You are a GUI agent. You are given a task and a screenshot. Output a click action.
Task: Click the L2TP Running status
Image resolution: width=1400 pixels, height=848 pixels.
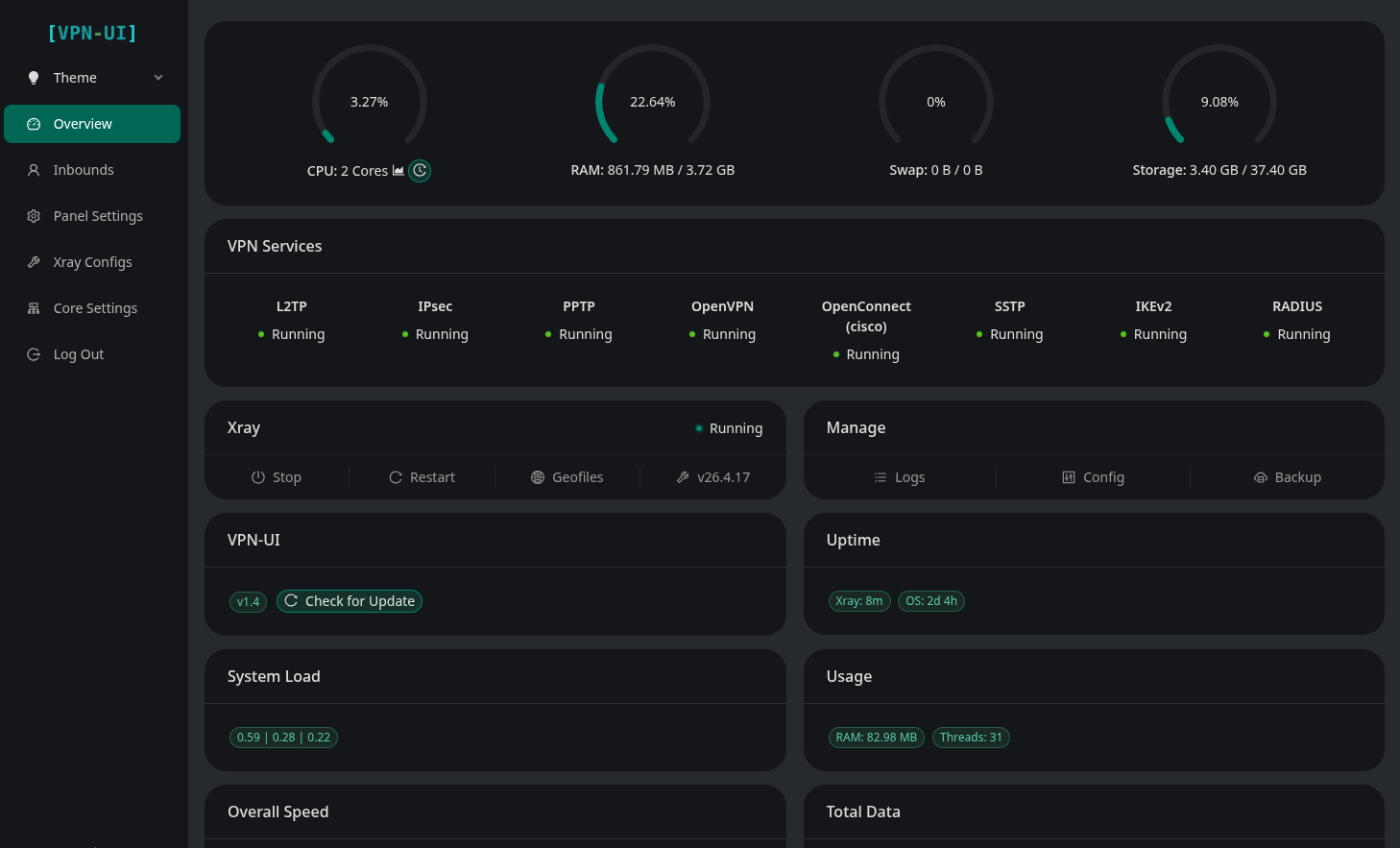tap(292, 334)
